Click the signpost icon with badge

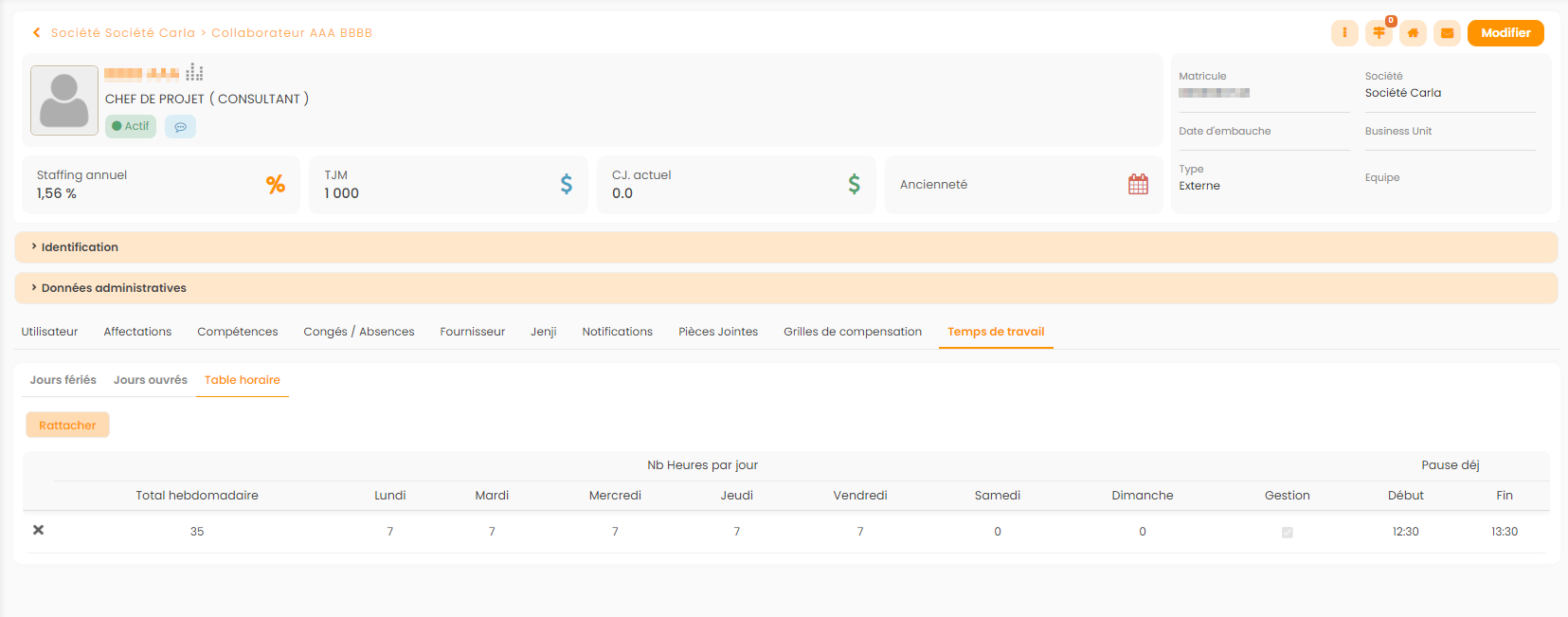(1379, 33)
